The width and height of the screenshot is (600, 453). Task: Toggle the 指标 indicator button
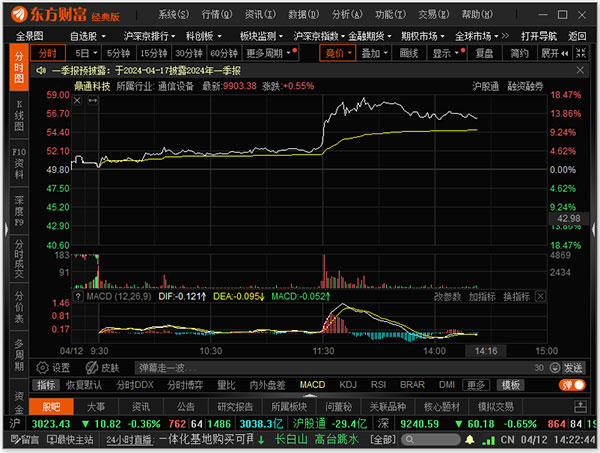point(46,385)
